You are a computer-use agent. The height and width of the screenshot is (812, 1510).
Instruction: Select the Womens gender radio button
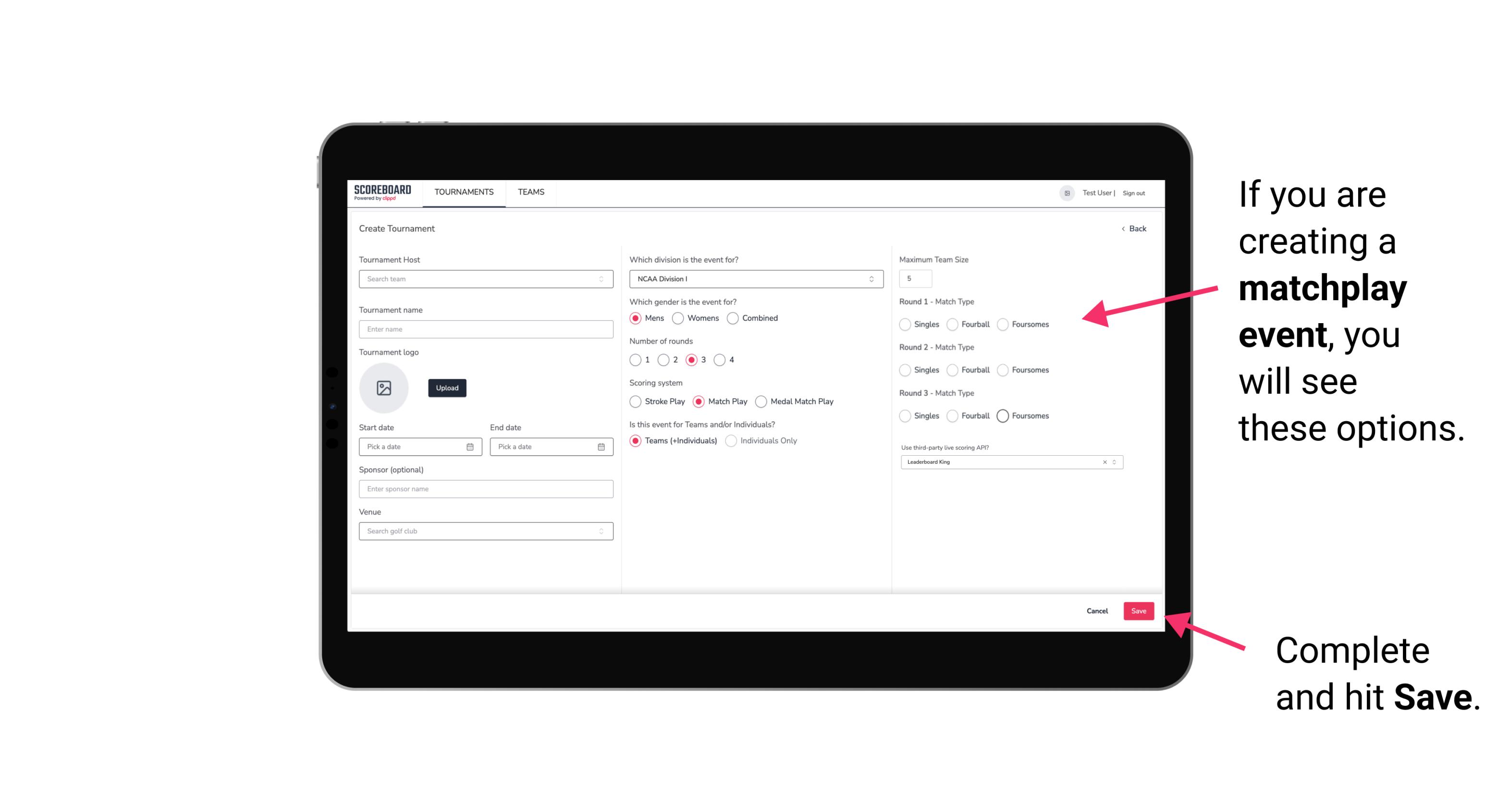coord(678,318)
